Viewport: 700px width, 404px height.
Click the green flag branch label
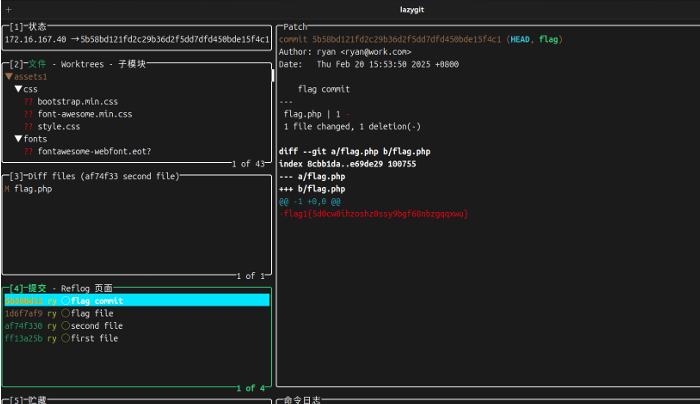click(548, 39)
